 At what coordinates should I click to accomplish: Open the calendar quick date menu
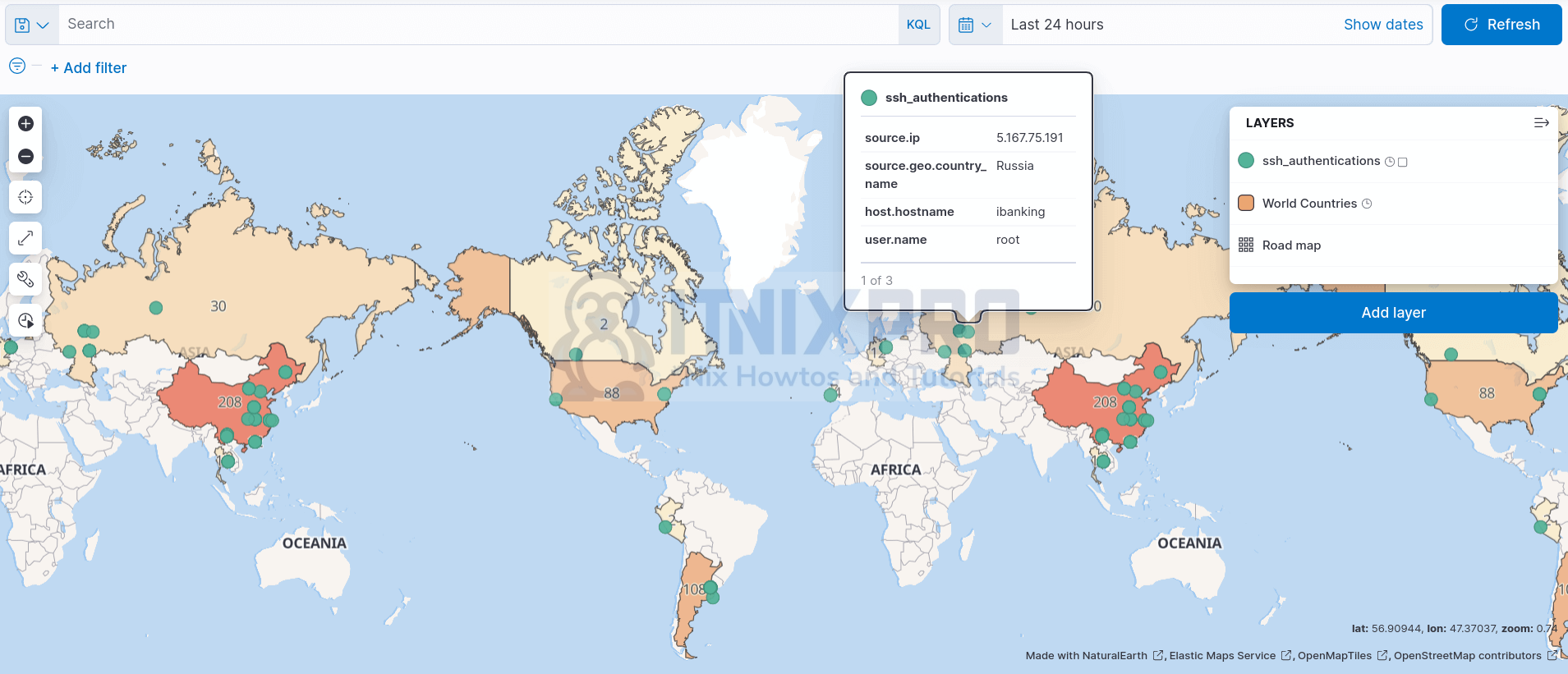point(976,25)
